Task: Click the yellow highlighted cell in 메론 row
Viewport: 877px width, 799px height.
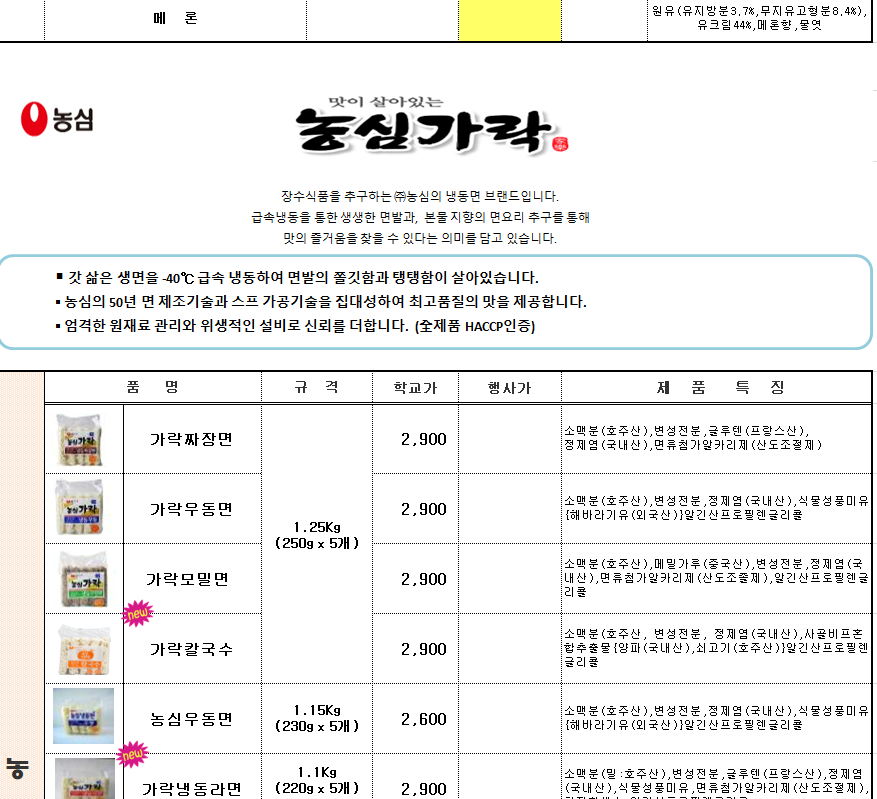Action: (510, 20)
